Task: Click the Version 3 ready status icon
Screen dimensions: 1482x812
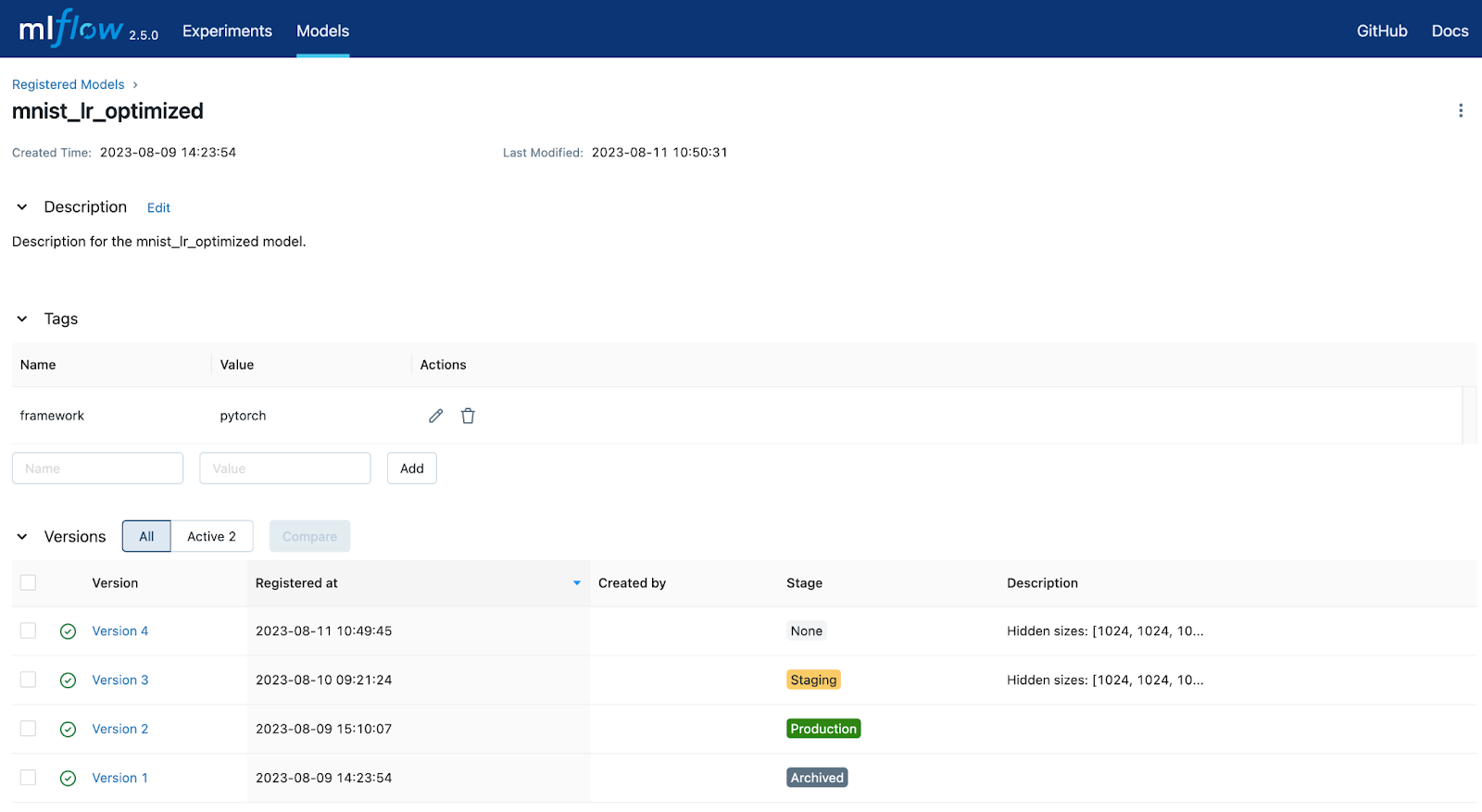Action: (68, 681)
